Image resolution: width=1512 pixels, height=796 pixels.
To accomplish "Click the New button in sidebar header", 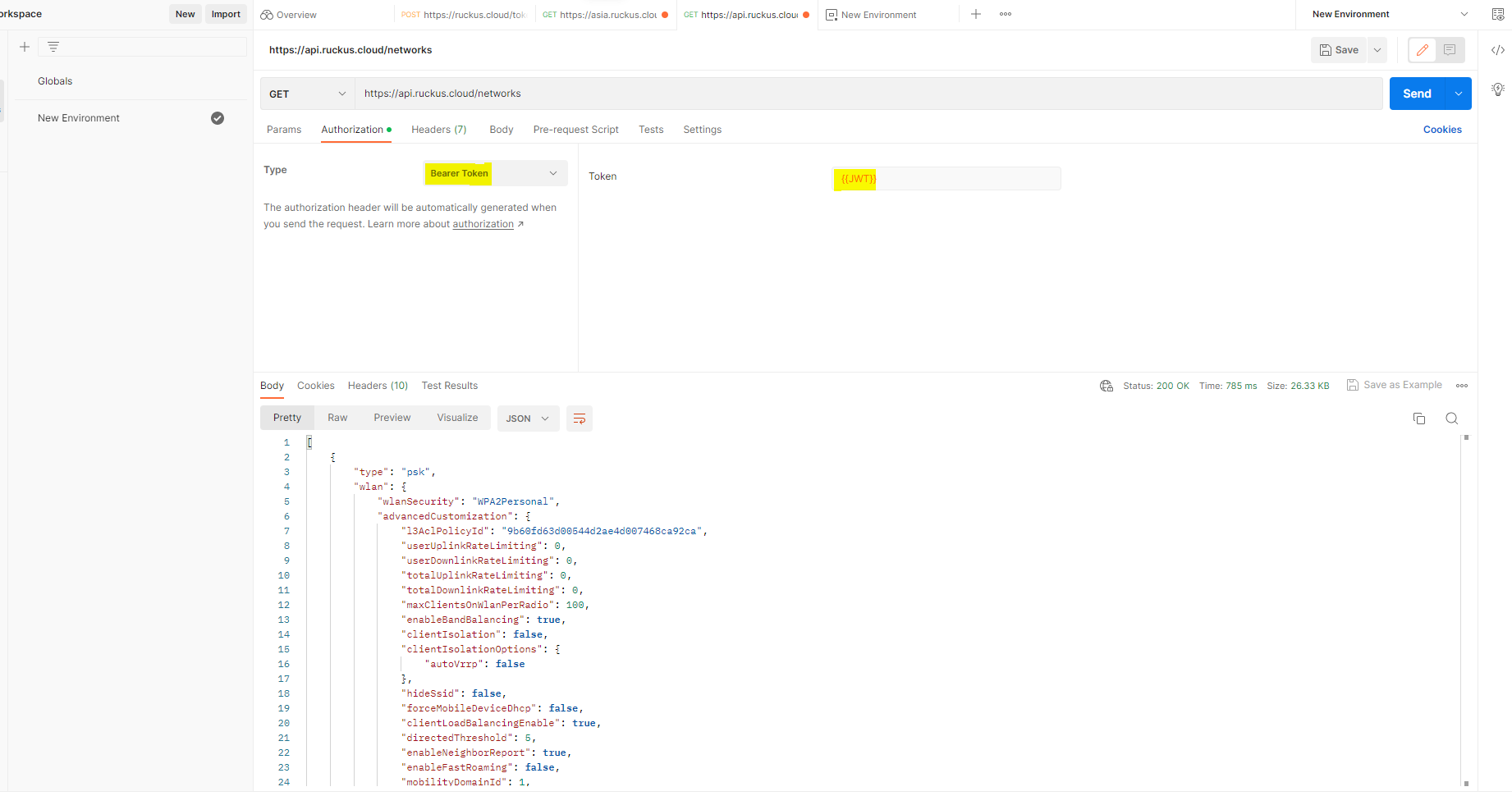I will [186, 14].
